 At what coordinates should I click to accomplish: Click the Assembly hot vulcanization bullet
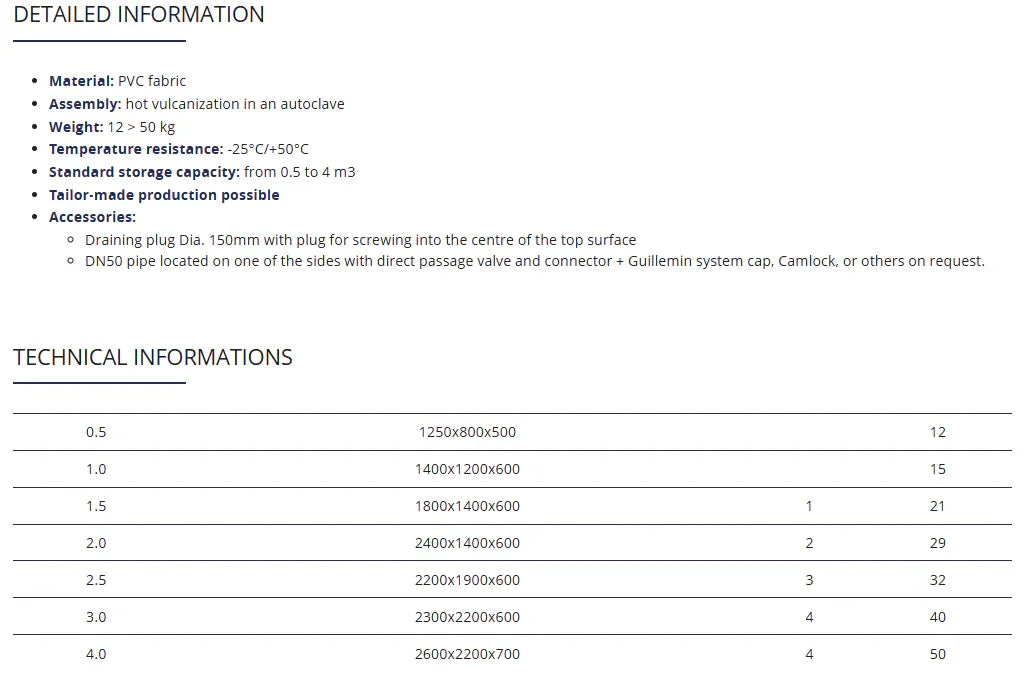(196, 104)
